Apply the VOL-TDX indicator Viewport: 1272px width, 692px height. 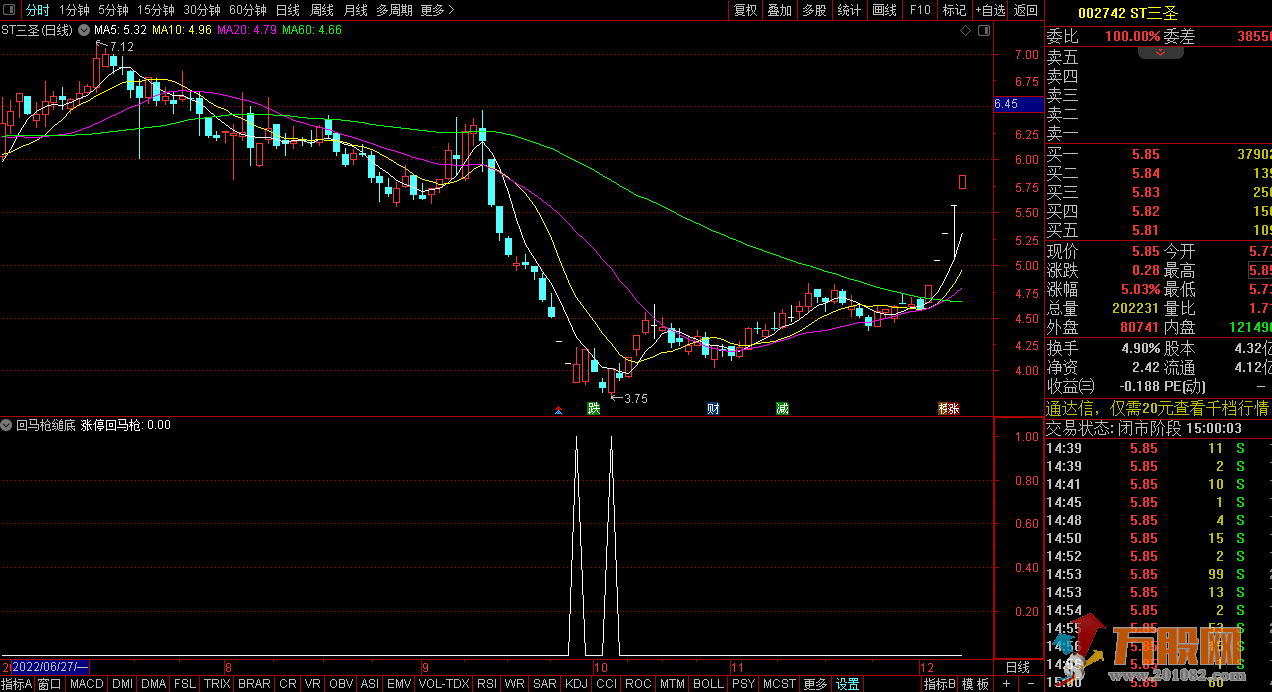443,684
